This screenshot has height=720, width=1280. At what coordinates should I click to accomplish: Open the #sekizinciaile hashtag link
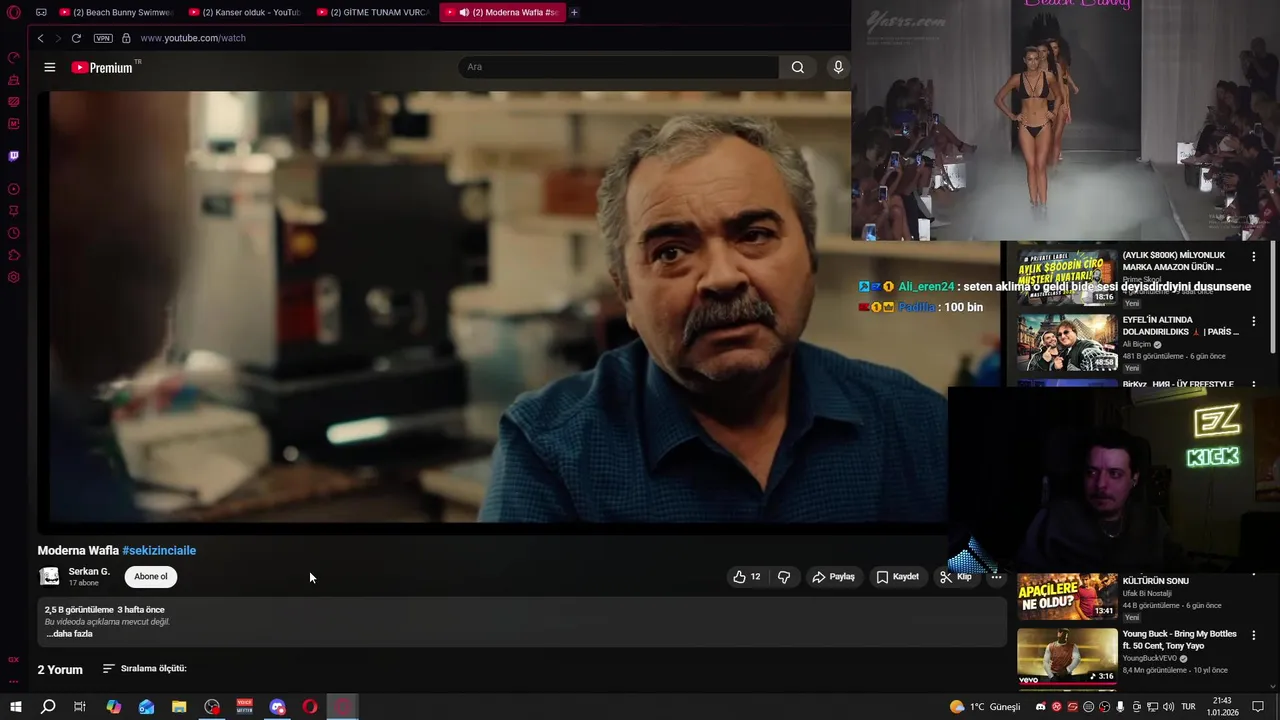click(x=159, y=551)
